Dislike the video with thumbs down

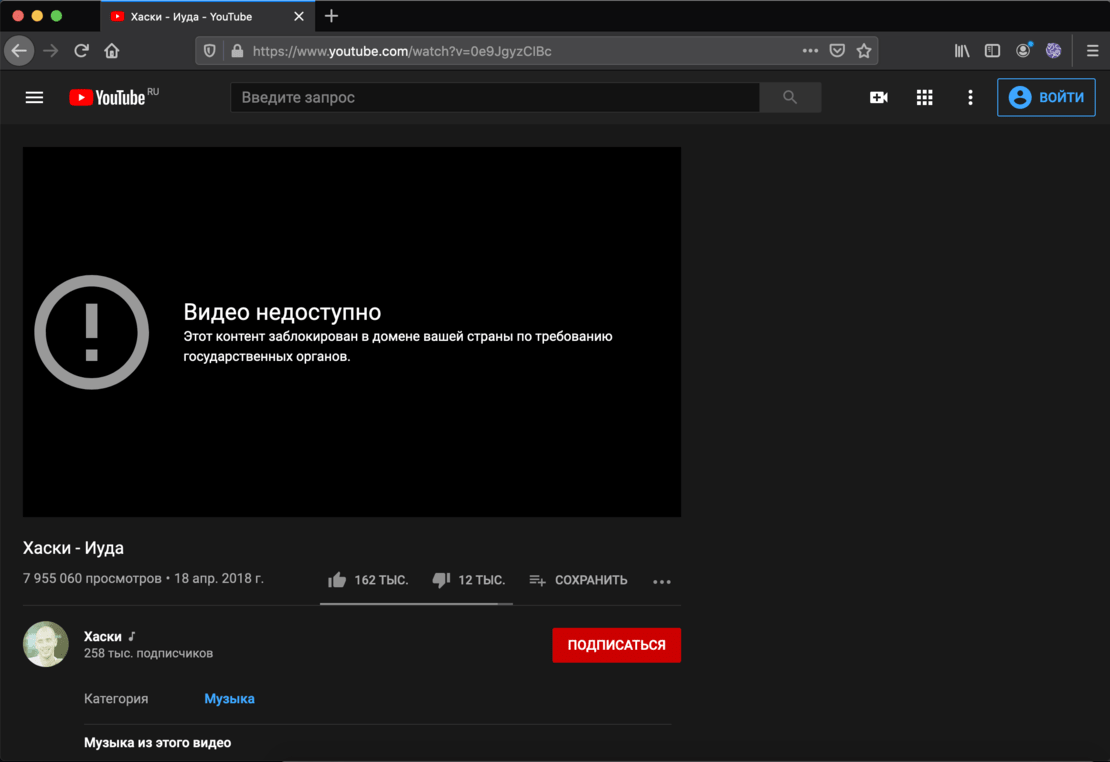pyautogui.click(x=441, y=580)
